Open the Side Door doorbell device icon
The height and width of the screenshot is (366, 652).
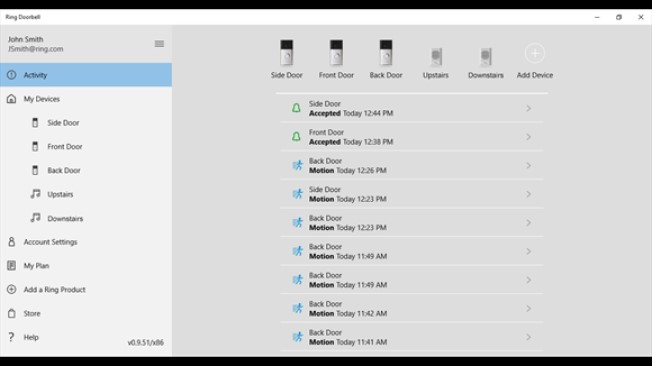point(286,53)
